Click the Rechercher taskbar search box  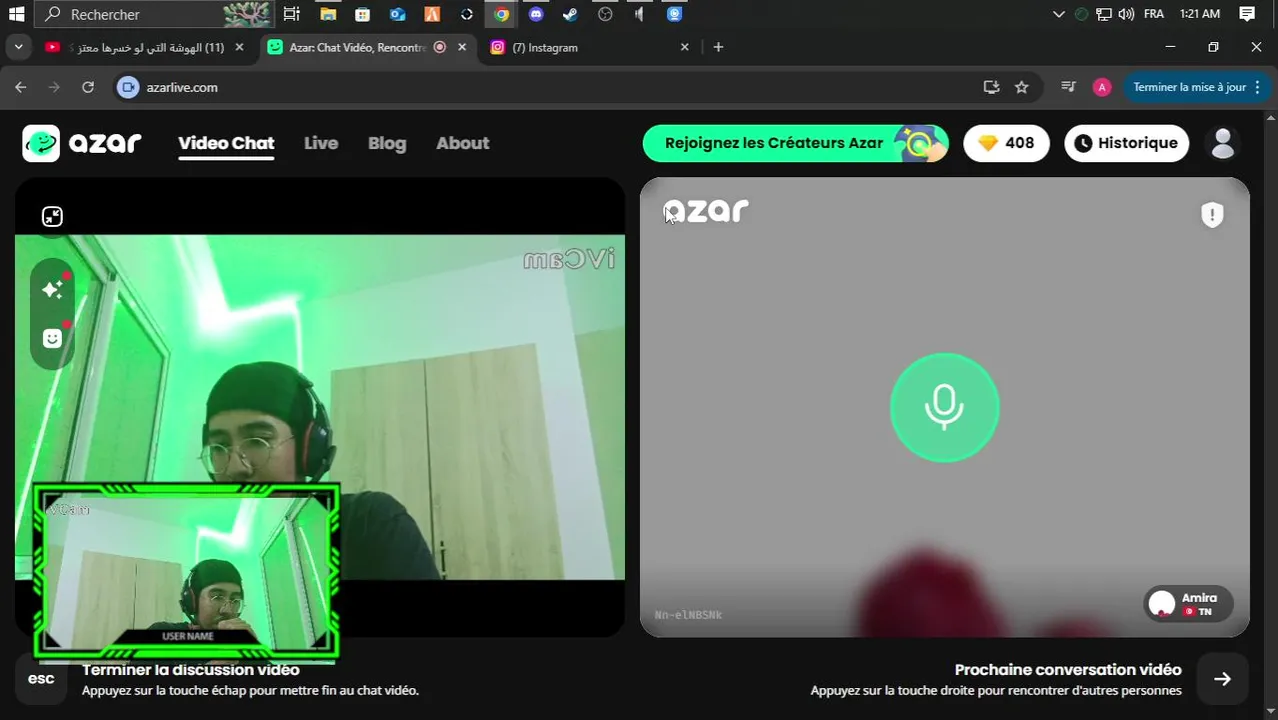coord(155,14)
